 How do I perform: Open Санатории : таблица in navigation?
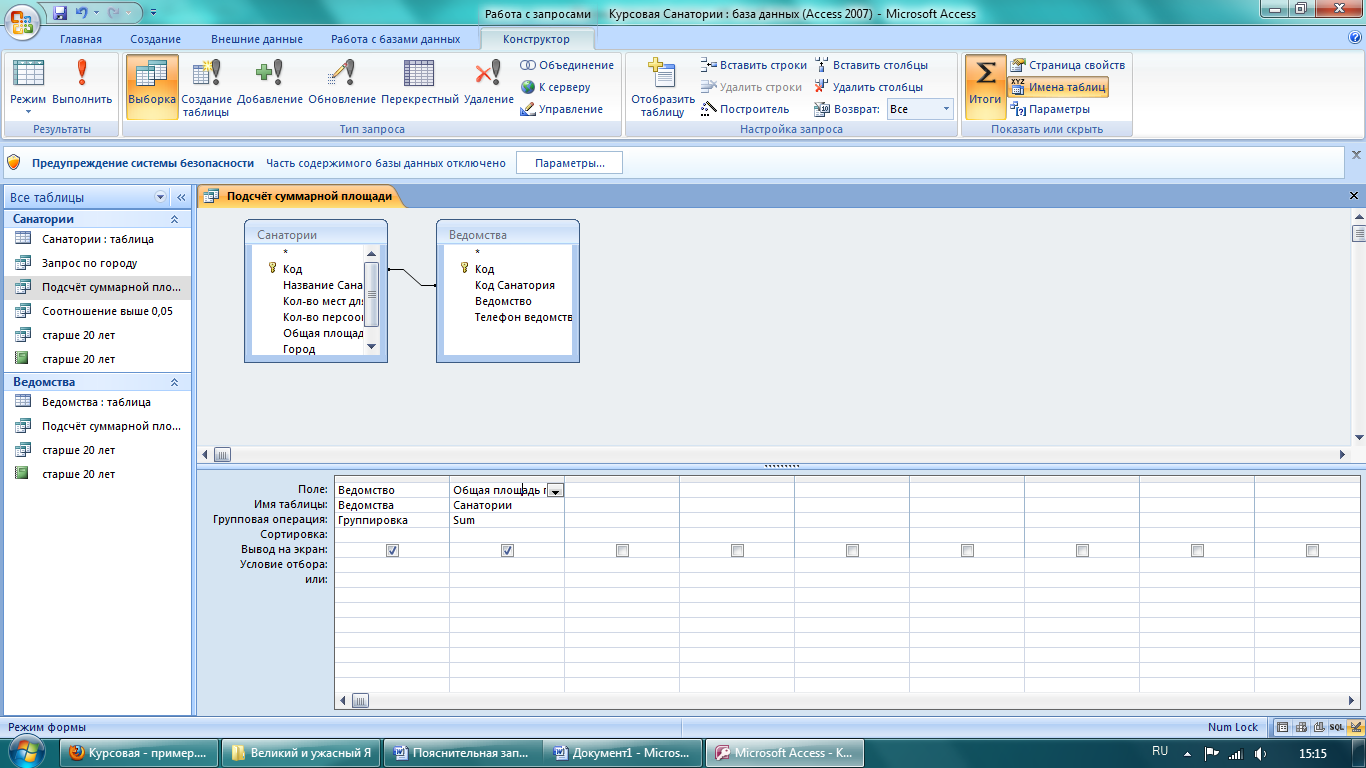[x=96, y=239]
